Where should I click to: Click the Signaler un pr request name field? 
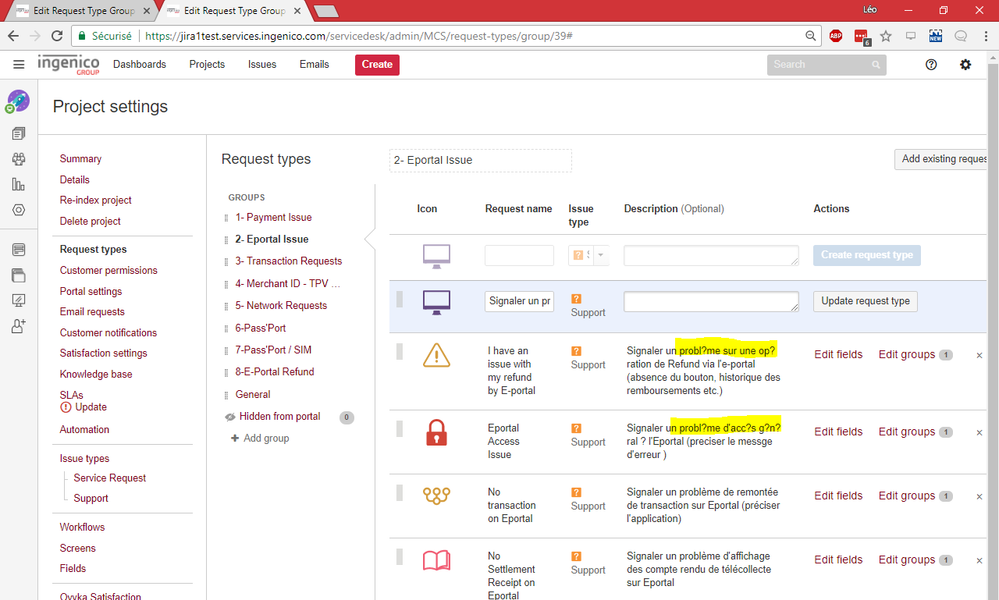click(x=519, y=301)
